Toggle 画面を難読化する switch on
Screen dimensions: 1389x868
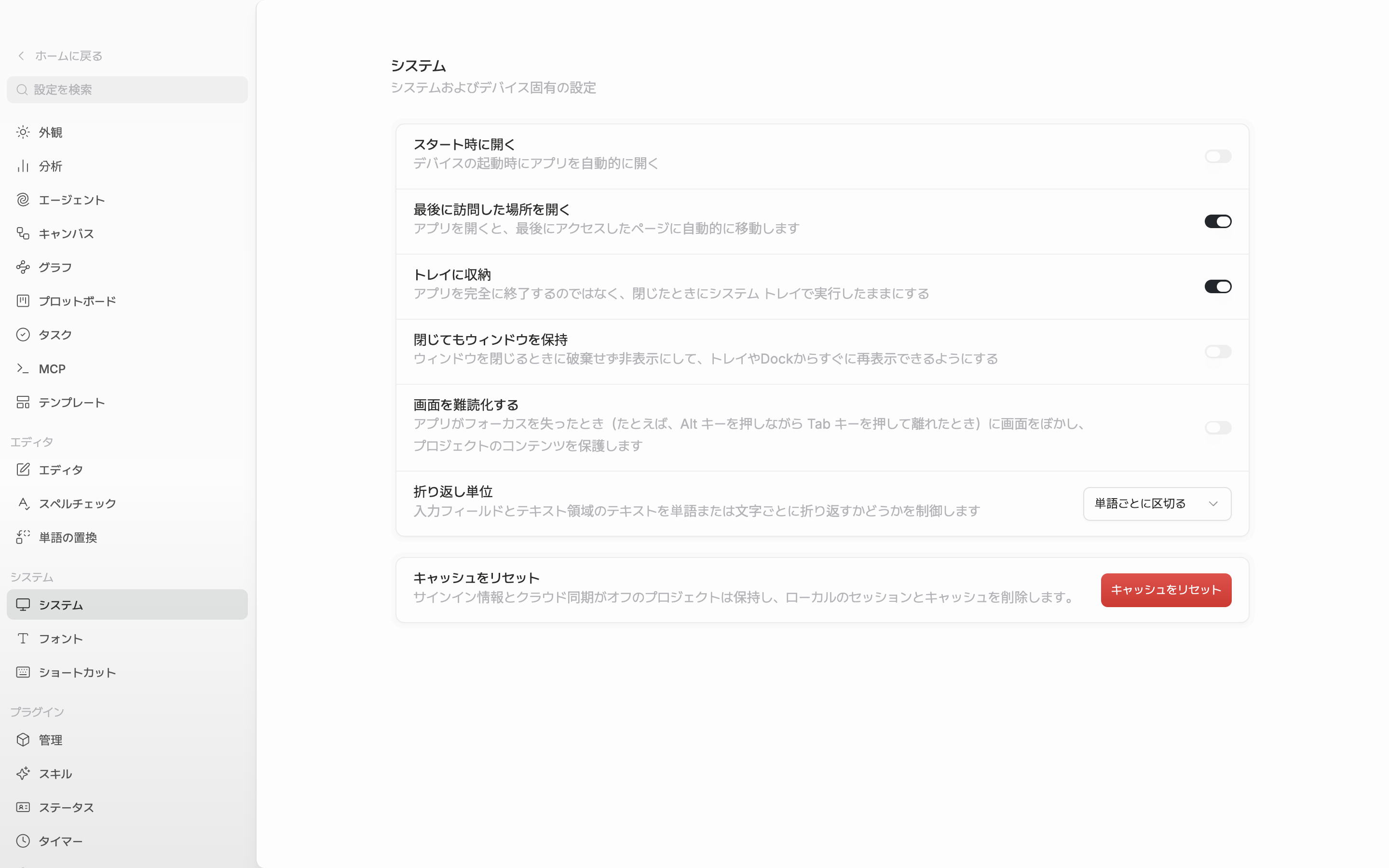1218,428
